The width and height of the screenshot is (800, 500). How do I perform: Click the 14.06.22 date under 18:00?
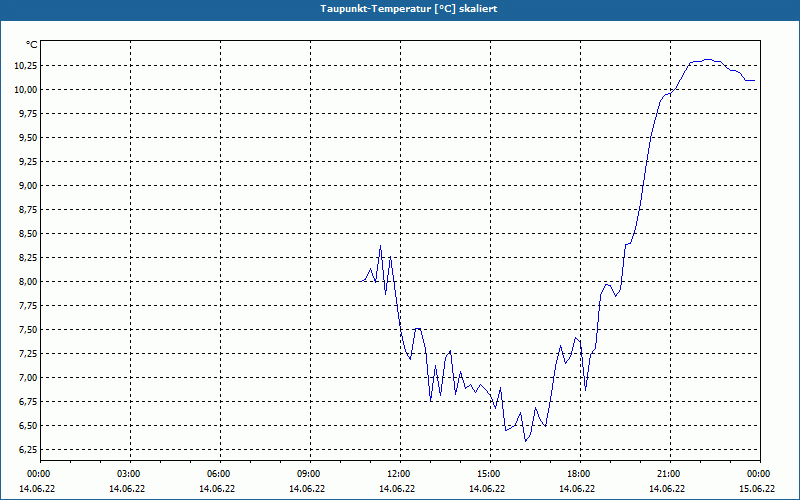pos(577,489)
